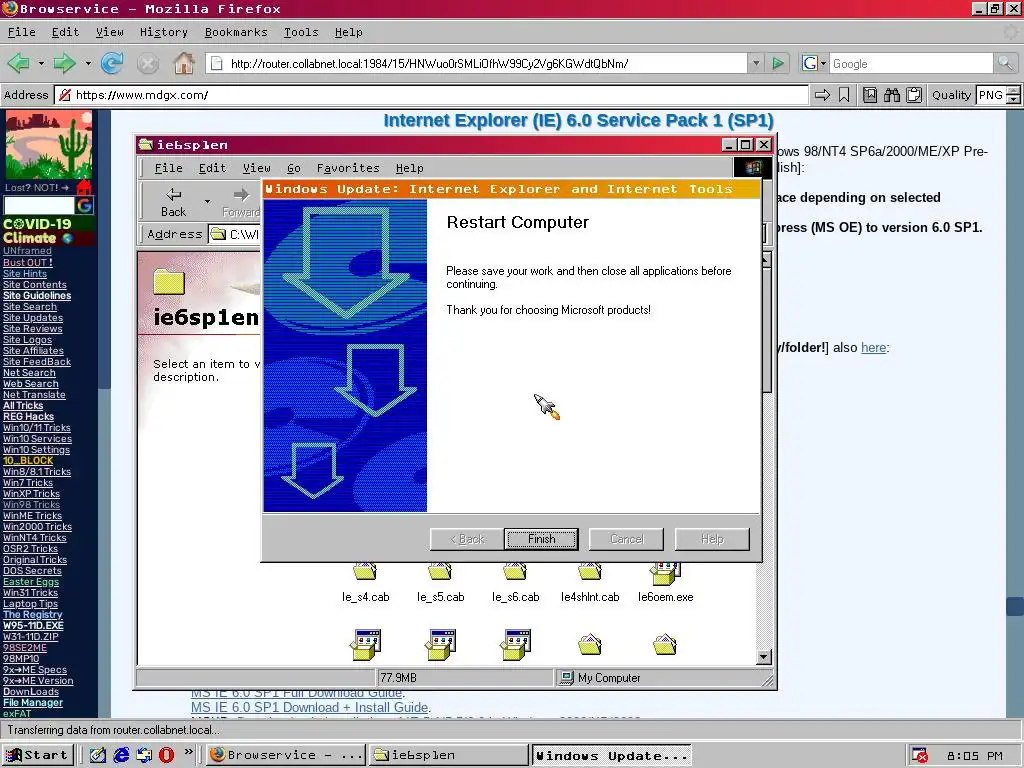Switch to the ie6sp1en taskbar button
Image resolution: width=1024 pixels, height=768 pixels.
pyautogui.click(x=448, y=755)
